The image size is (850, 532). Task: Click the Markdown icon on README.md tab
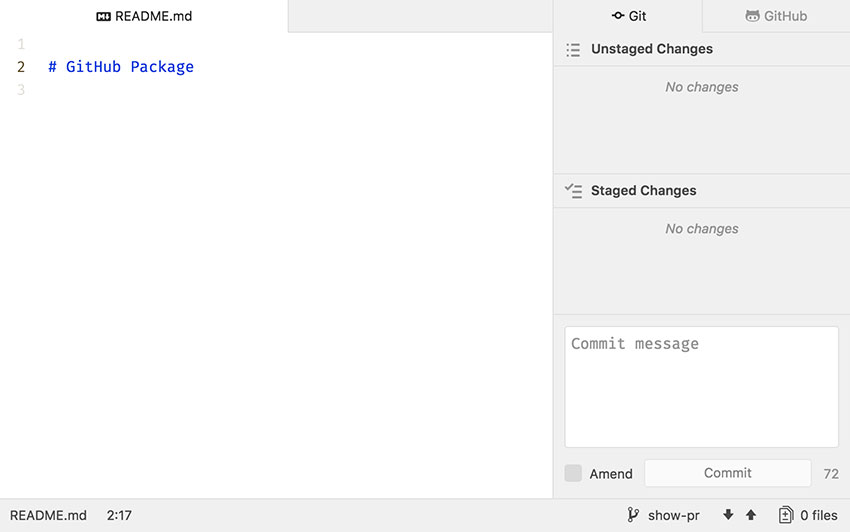(103, 17)
